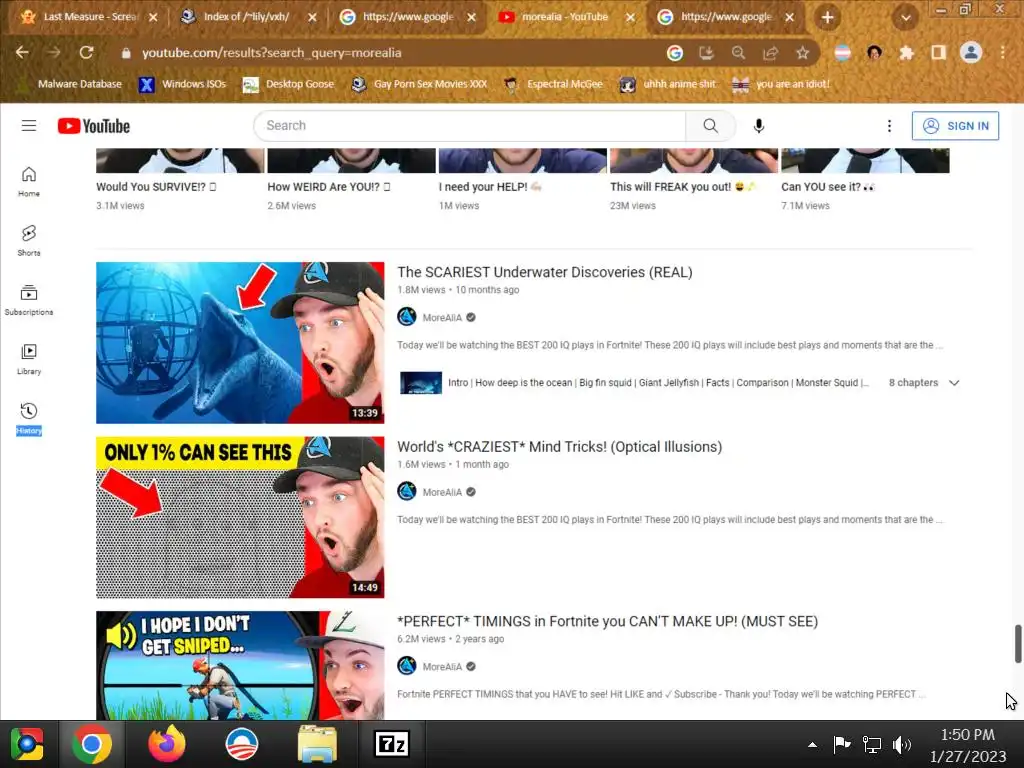Start voice search with the microphone icon
The height and width of the screenshot is (768, 1024).
coord(758,125)
